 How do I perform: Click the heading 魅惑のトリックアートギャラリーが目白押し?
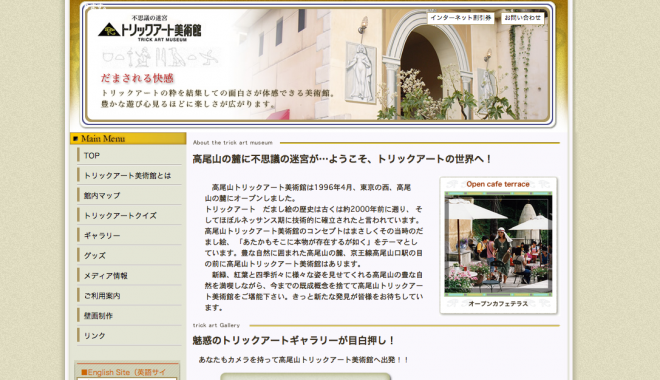(294, 340)
